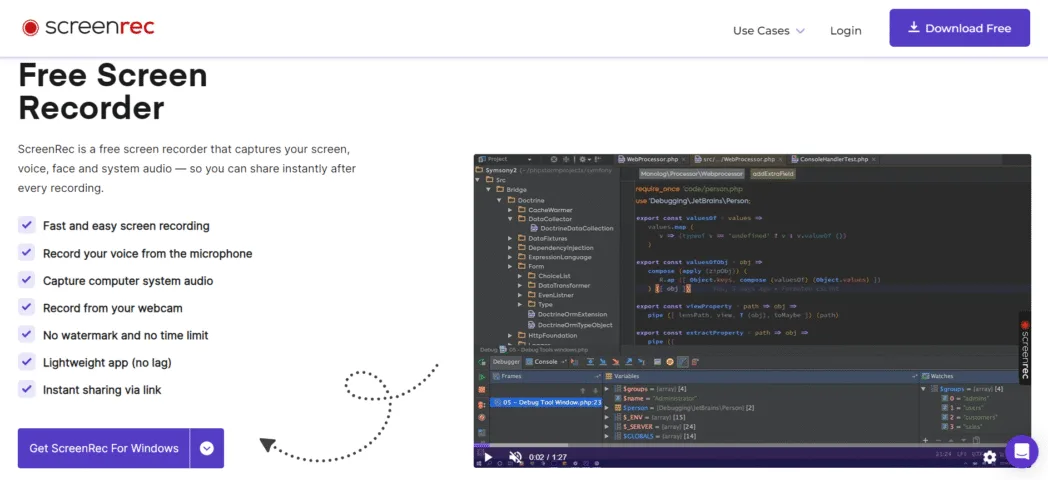Click the ScreenRec side tab on the video
Screen dimensions: 1048x480
1024,347
